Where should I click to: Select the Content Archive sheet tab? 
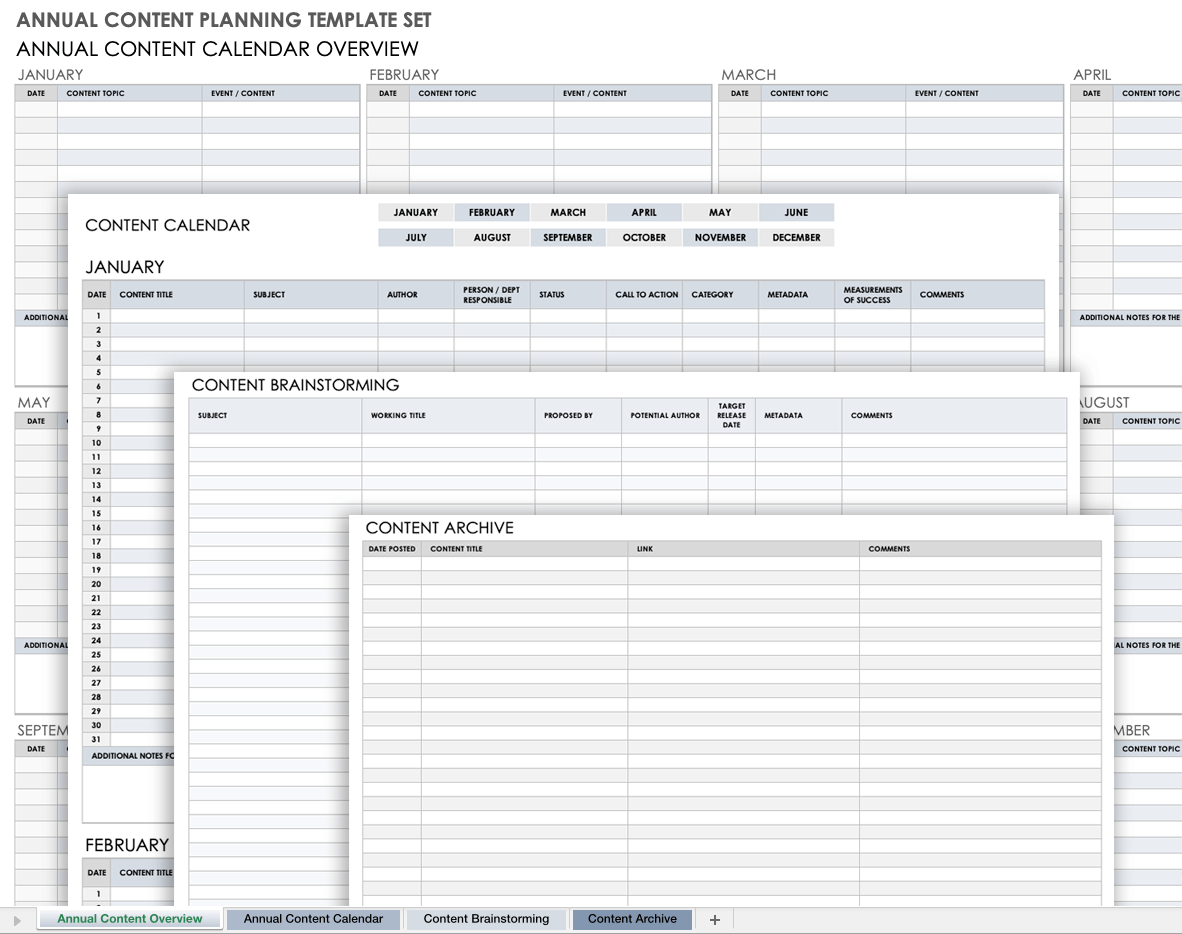click(632, 919)
